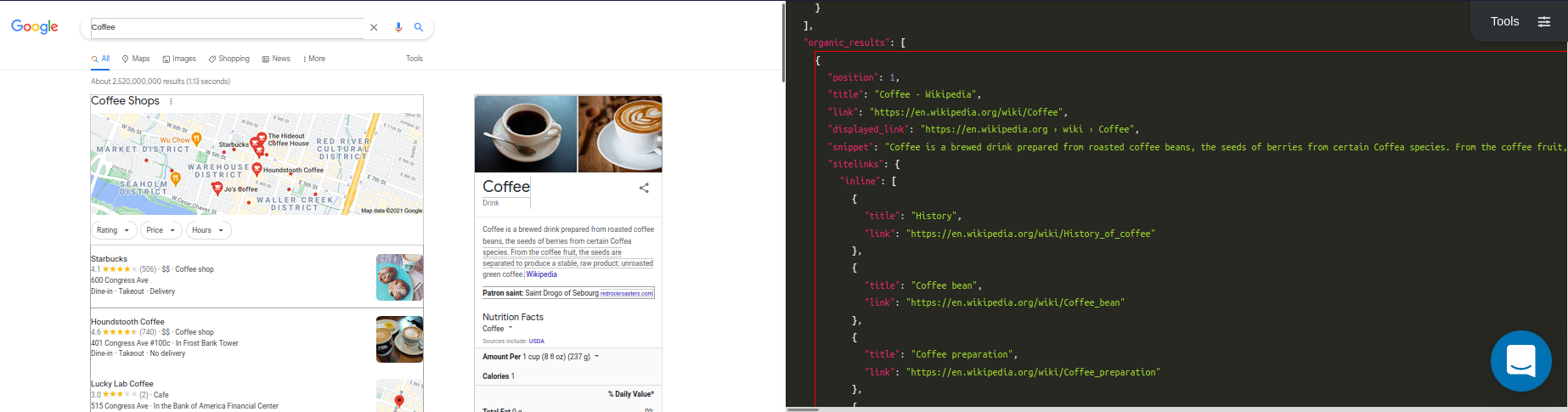Open the Shopping tab
The height and width of the screenshot is (412, 1568).
(x=229, y=59)
